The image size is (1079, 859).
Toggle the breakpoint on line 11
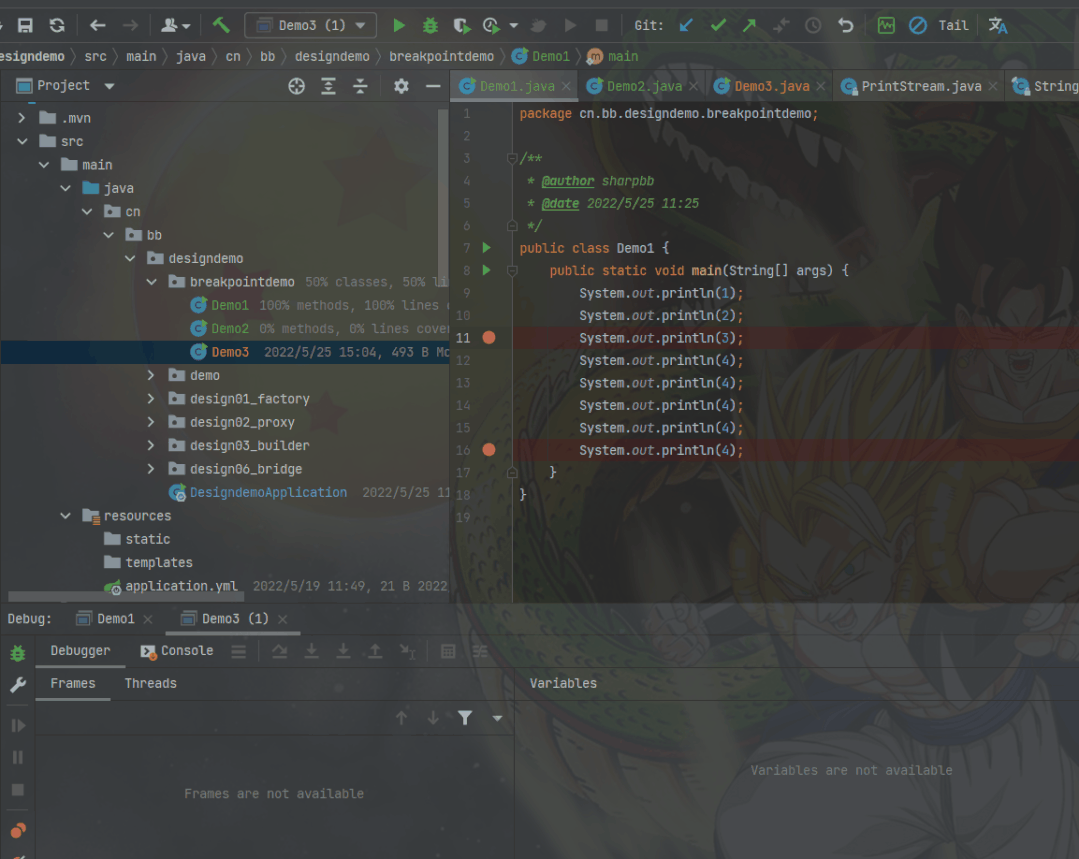pyautogui.click(x=488, y=337)
